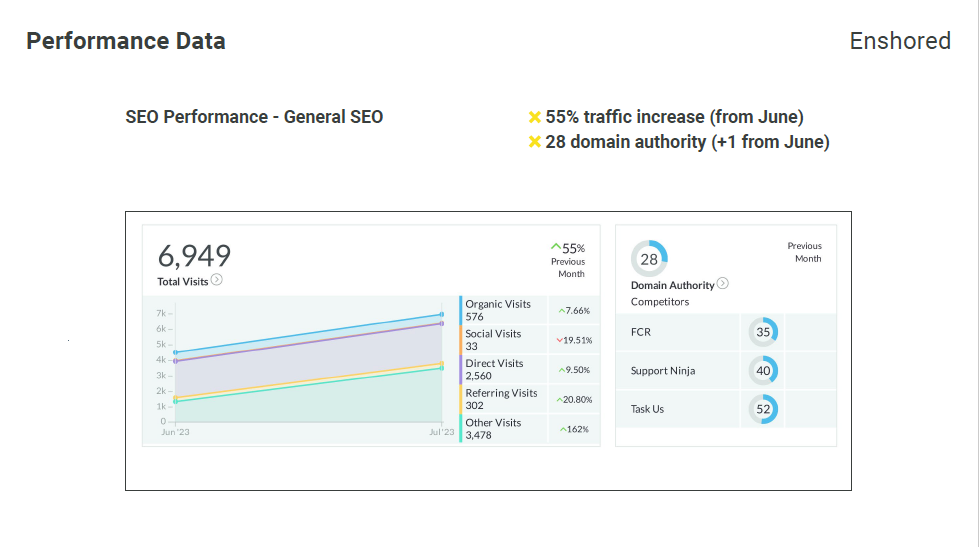The height and width of the screenshot is (547, 979).
Task: Click the SEO Performance - General SEO heading
Action: (x=254, y=117)
